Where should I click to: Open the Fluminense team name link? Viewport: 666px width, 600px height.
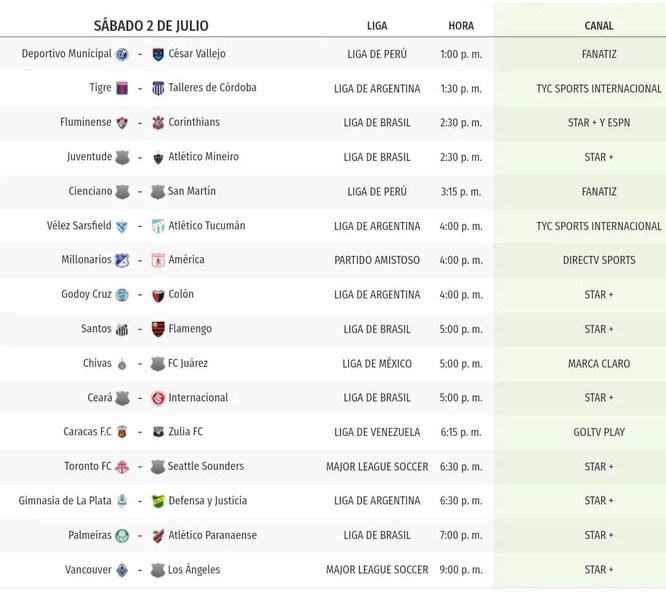pos(85,122)
